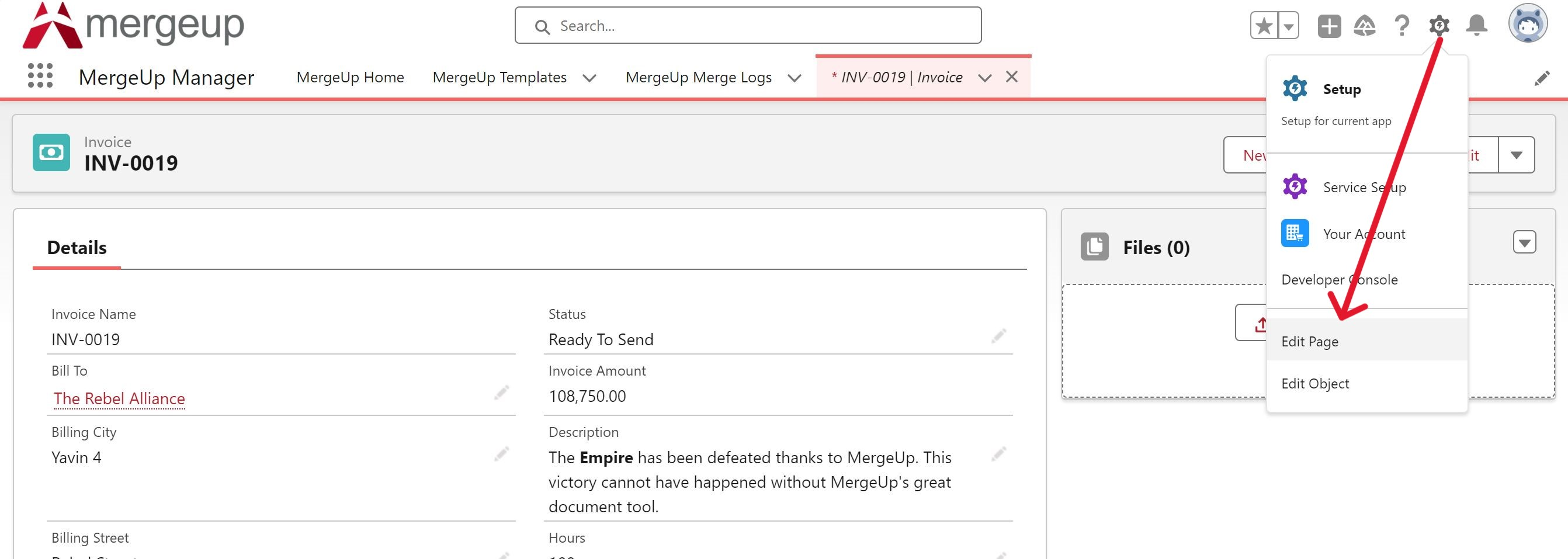Click the 108,750.00 invoice amount value
1568x559 pixels.
tap(587, 397)
